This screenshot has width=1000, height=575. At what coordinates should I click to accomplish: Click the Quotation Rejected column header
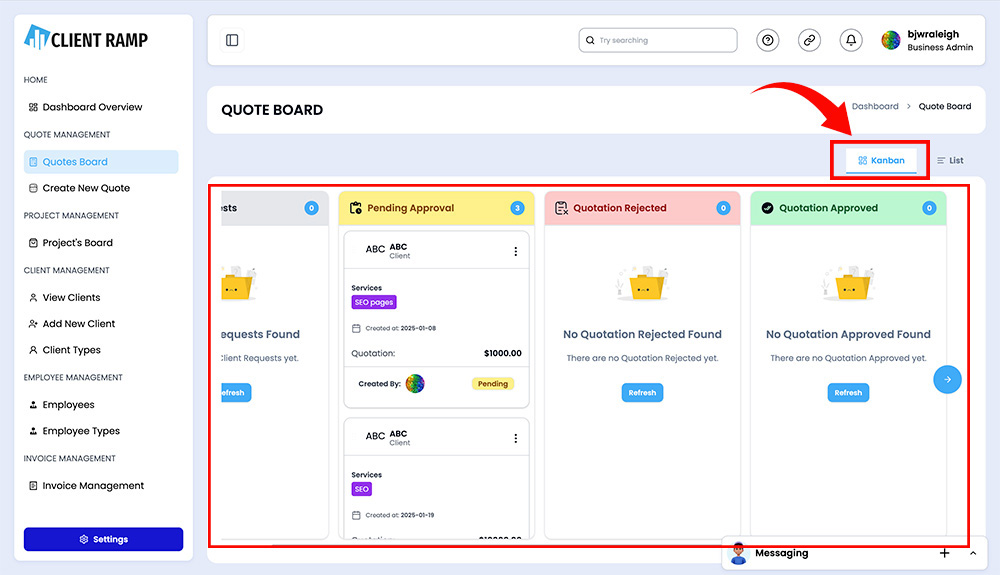(x=642, y=208)
